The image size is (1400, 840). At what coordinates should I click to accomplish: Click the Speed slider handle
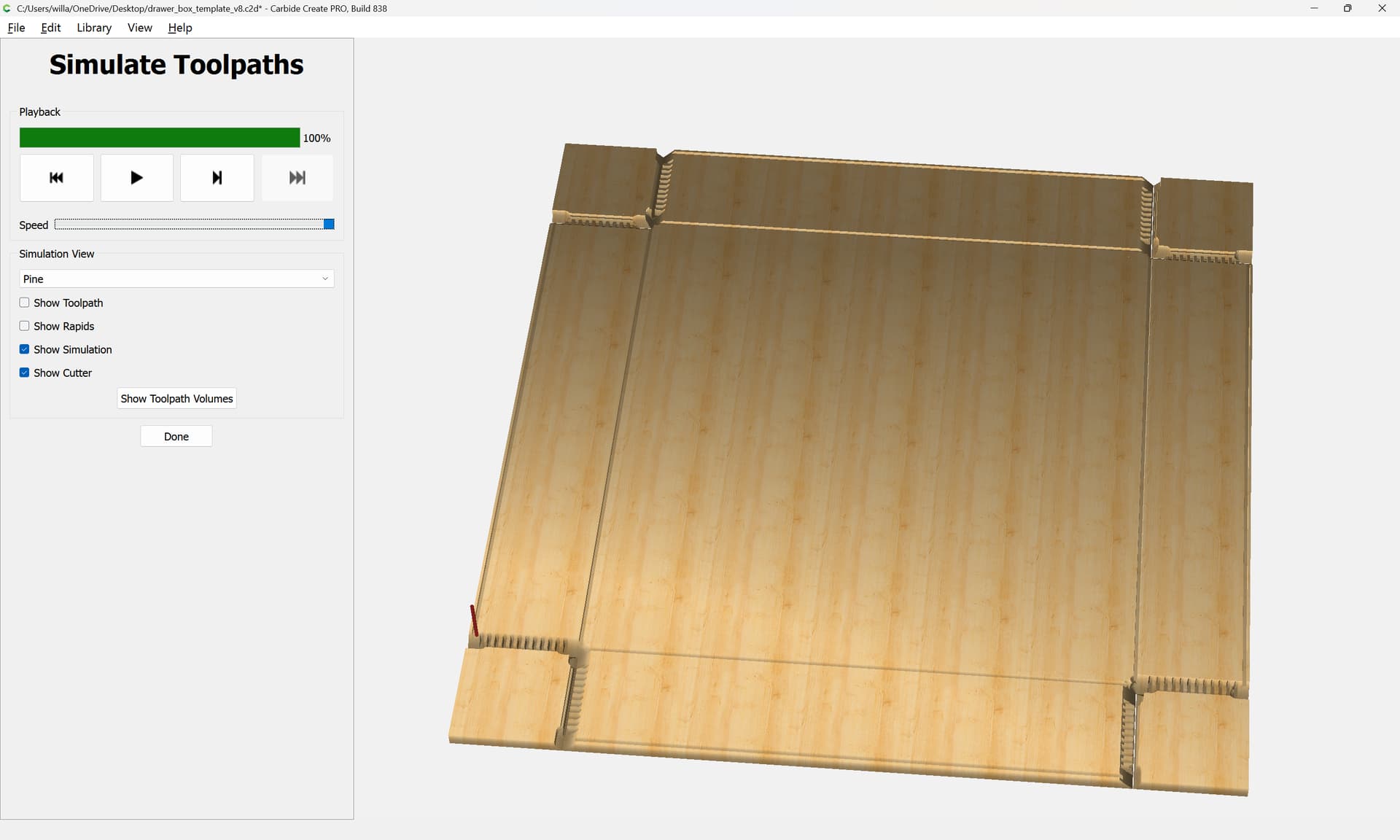[329, 225]
